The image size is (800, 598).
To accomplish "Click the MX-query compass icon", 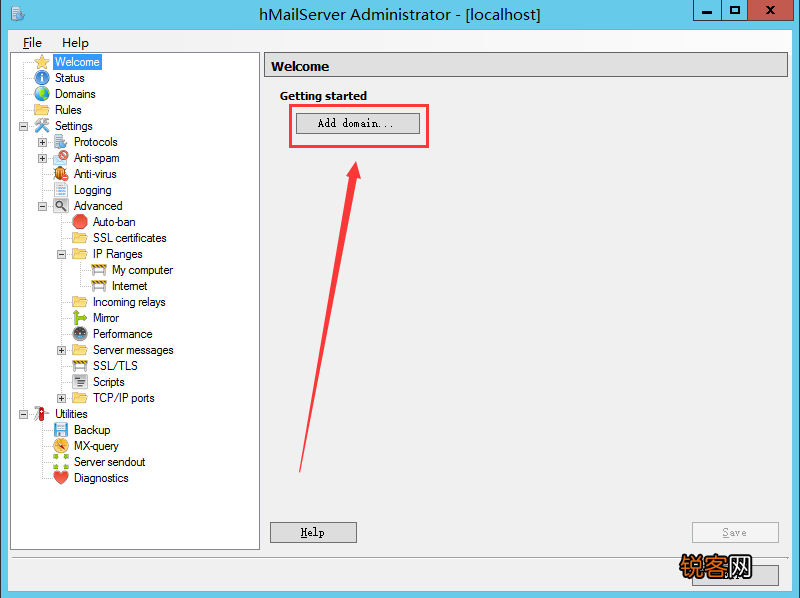I will [x=61, y=446].
